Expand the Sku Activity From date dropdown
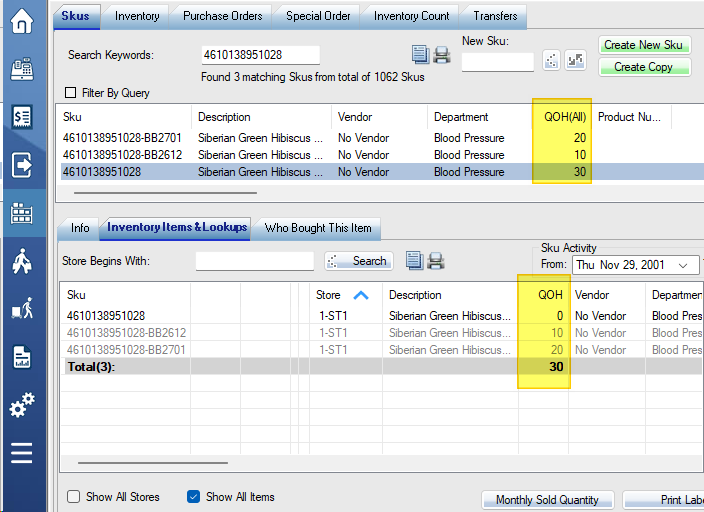704x512 pixels. point(685,265)
